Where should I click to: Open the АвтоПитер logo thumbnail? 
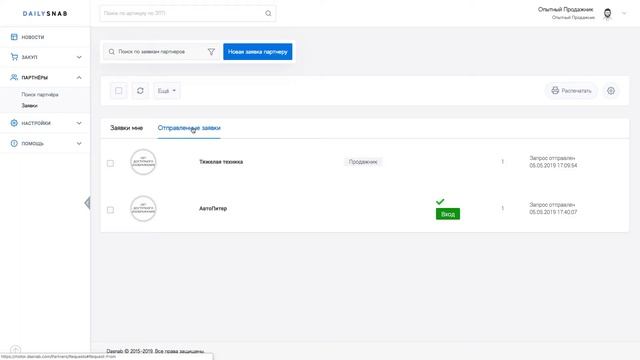click(143, 209)
